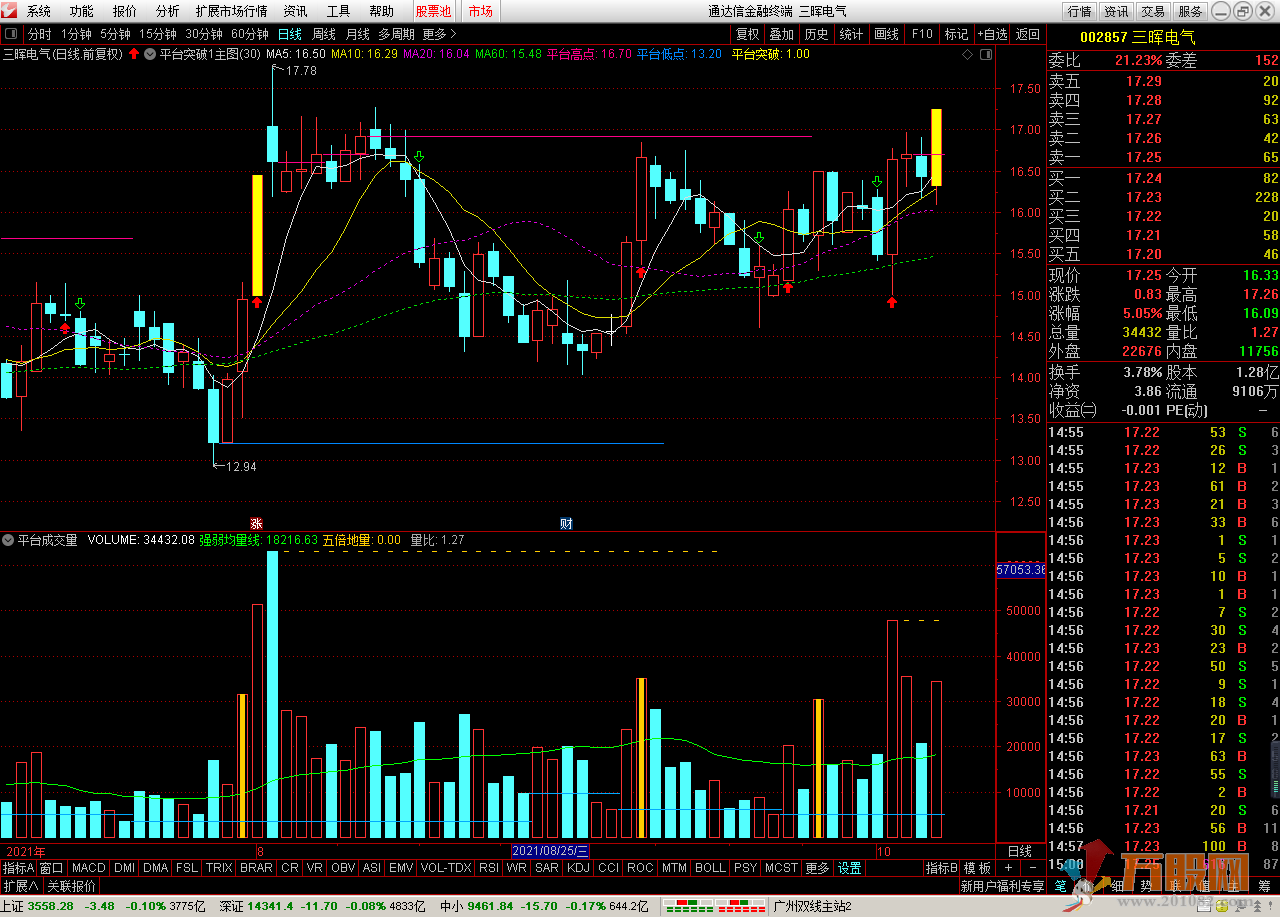Viewport: 1280px width, 918px height.
Task: Open the dropdown icon before 平台成交量
Action: (x=8, y=540)
